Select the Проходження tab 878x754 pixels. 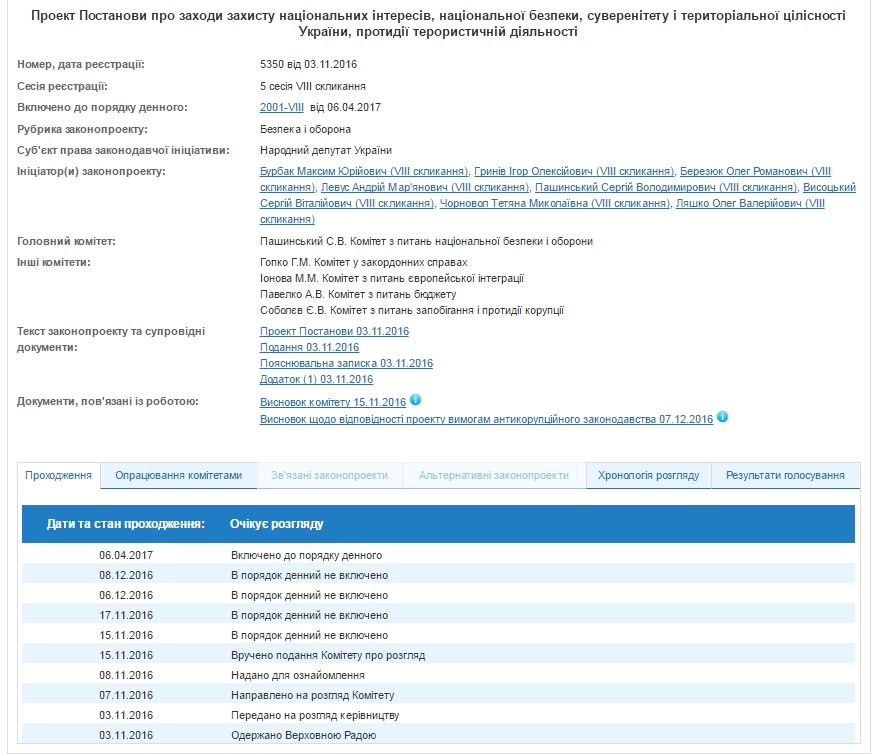60,476
